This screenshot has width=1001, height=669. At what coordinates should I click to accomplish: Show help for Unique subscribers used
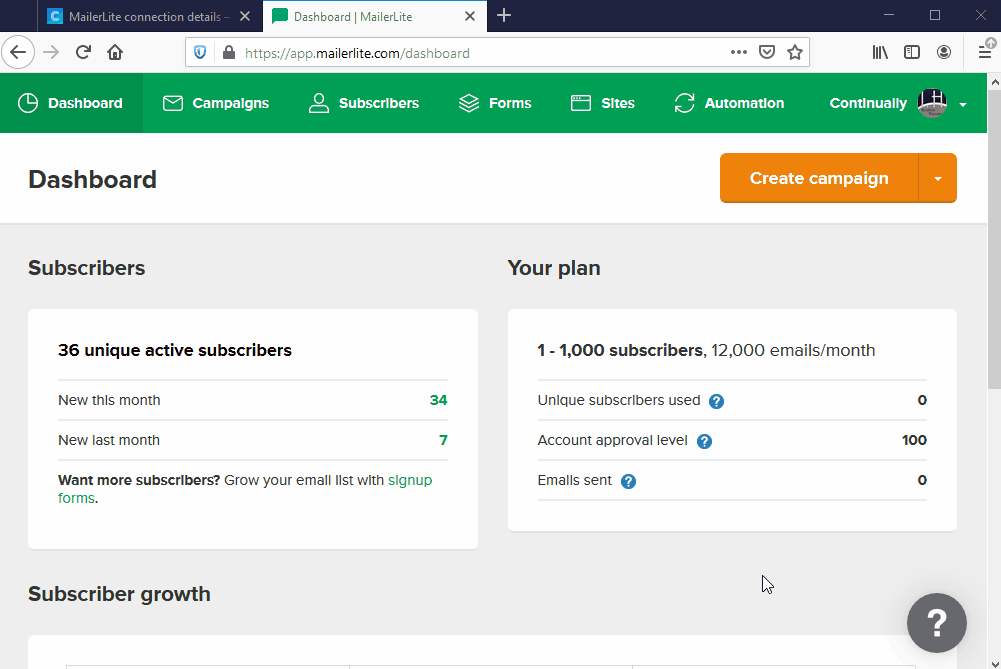click(716, 401)
